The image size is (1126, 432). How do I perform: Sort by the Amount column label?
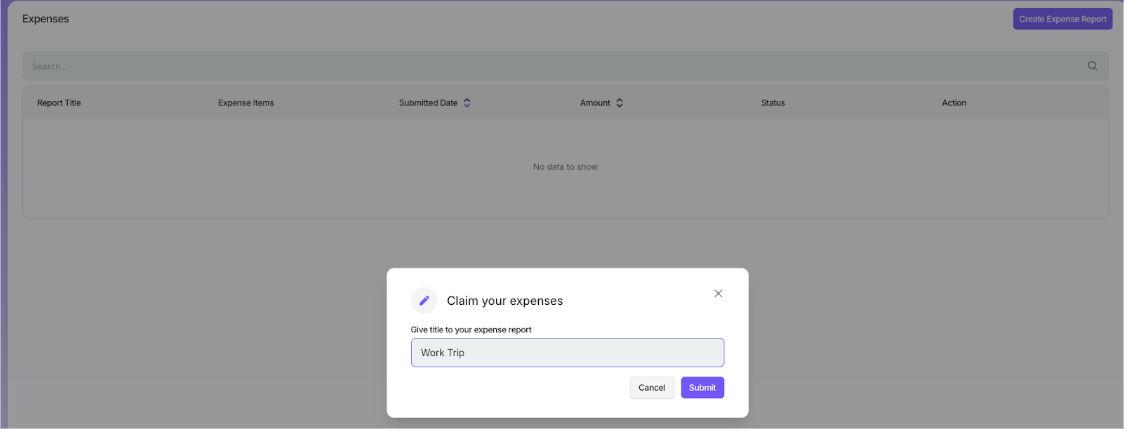[595, 103]
